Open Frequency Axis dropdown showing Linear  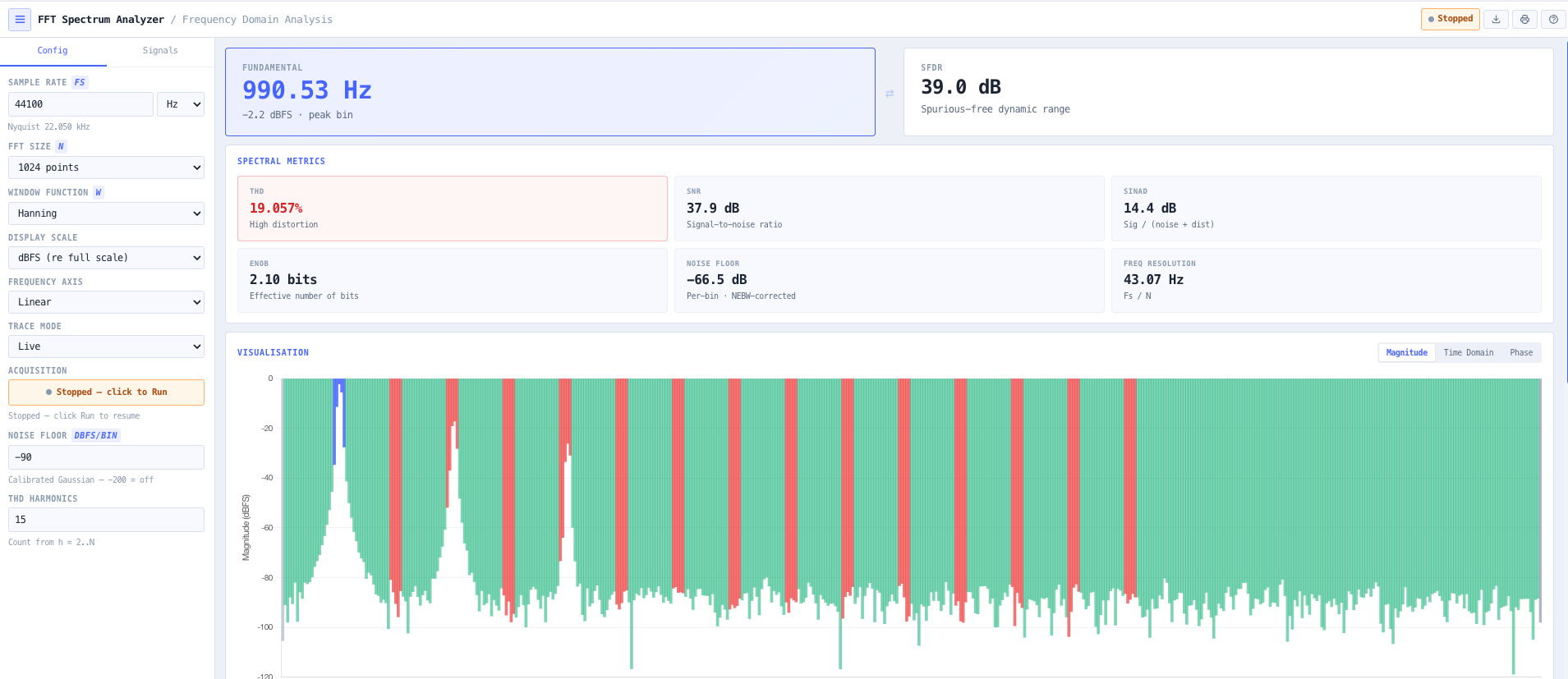pyautogui.click(x=106, y=302)
